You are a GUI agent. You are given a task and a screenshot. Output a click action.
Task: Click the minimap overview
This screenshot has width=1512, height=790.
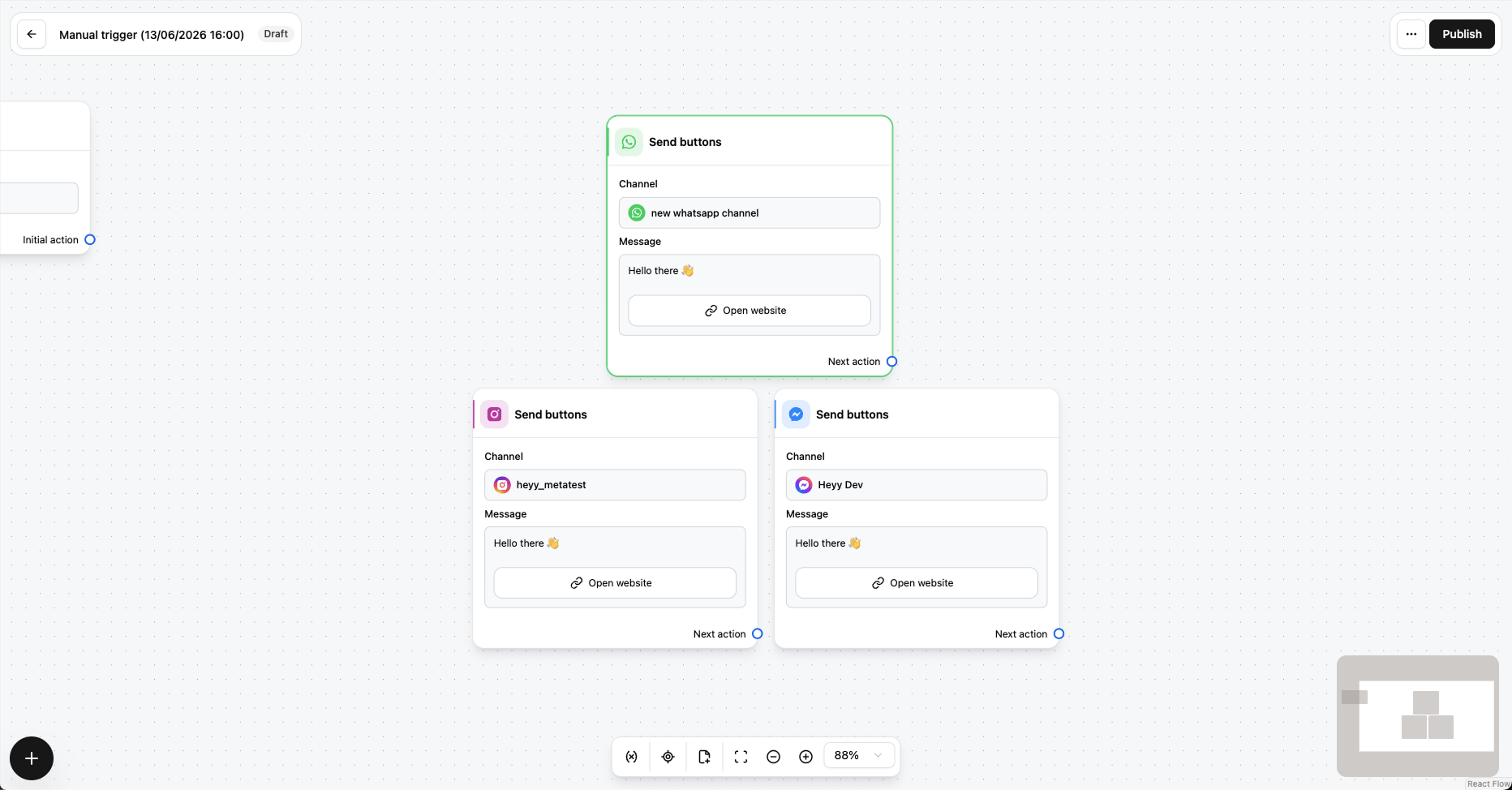coord(1417,716)
